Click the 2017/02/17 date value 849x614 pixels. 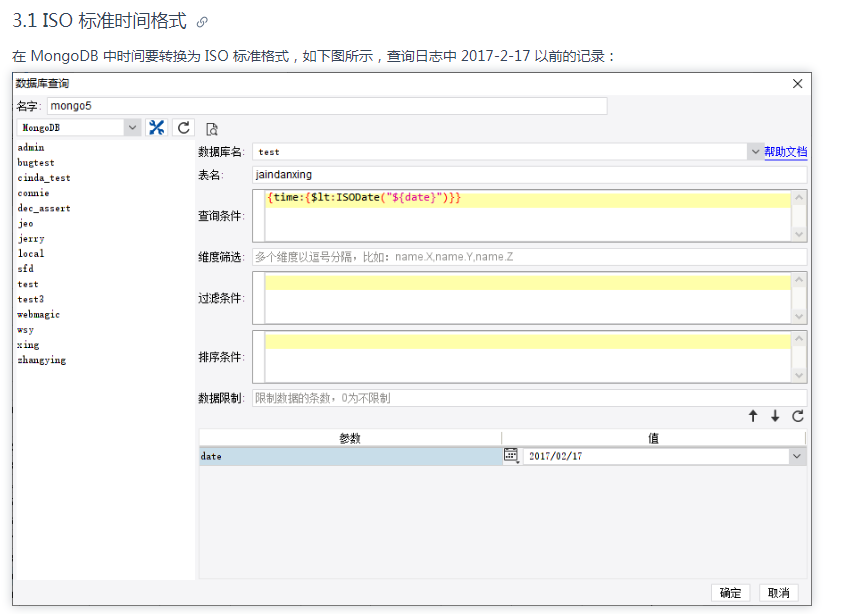point(556,456)
